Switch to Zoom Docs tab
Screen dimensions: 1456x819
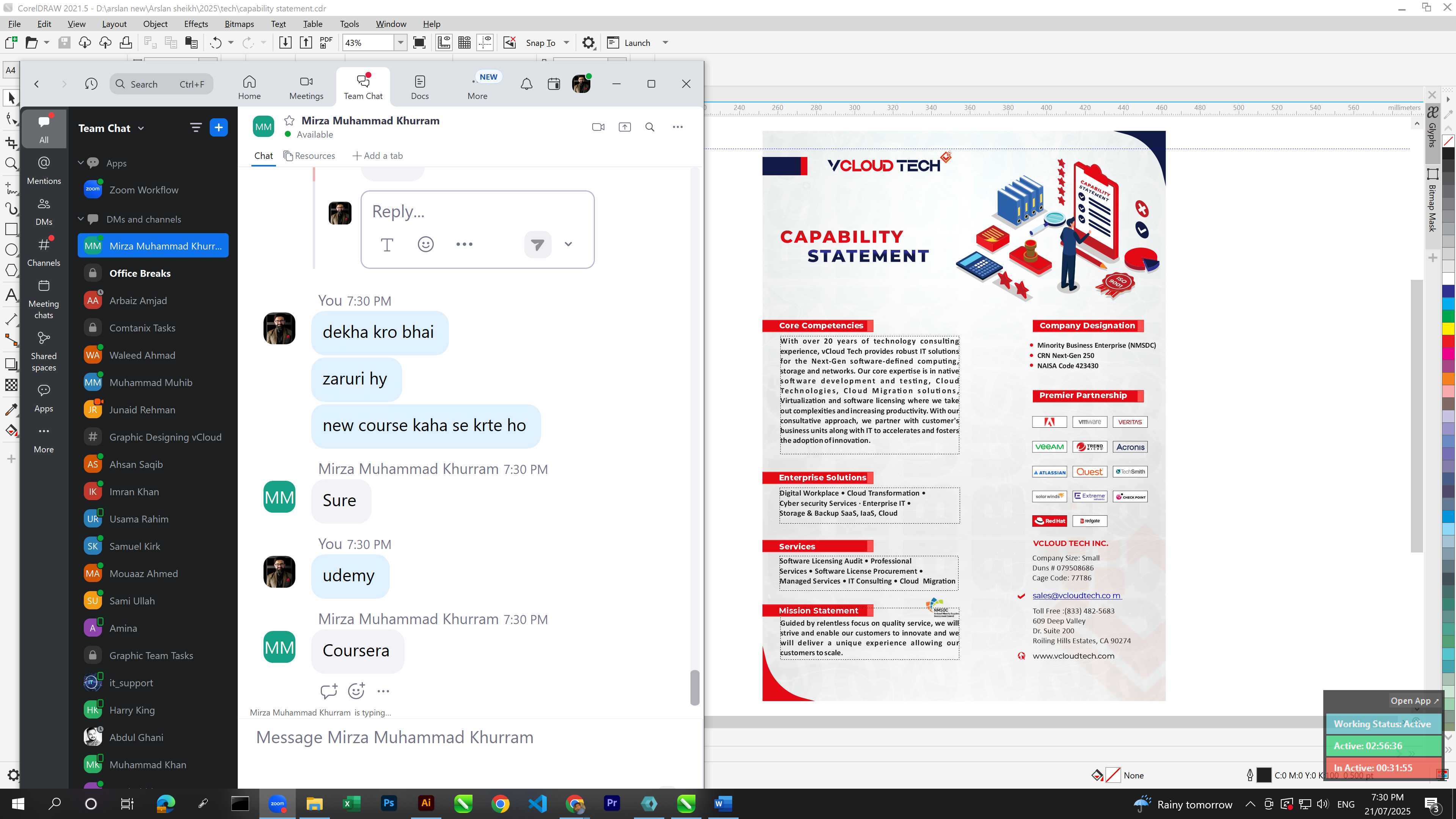[x=420, y=88]
